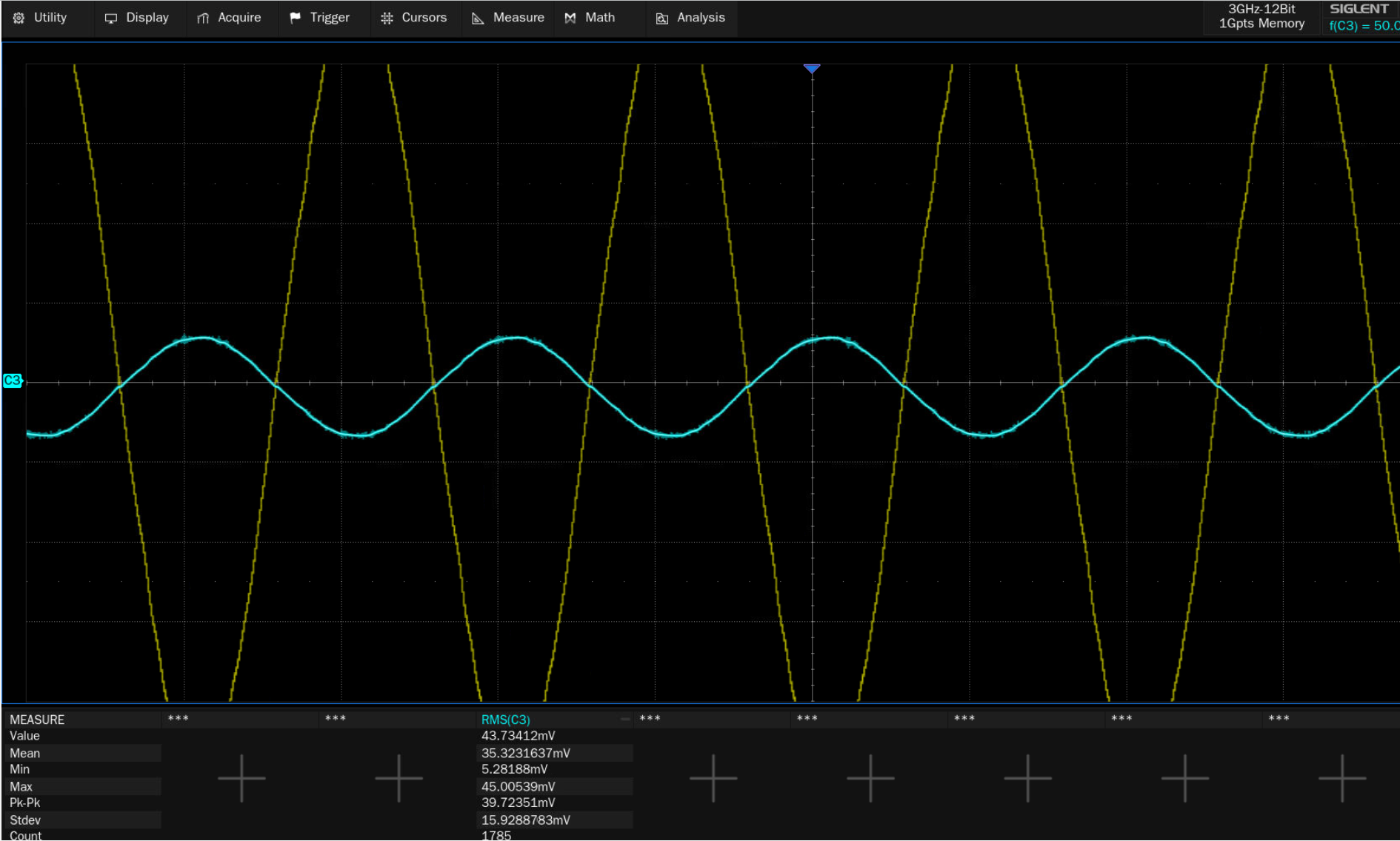Click the Acquire waveform icon
The height and width of the screenshot is (841, 1400).
tap(203, 18)
